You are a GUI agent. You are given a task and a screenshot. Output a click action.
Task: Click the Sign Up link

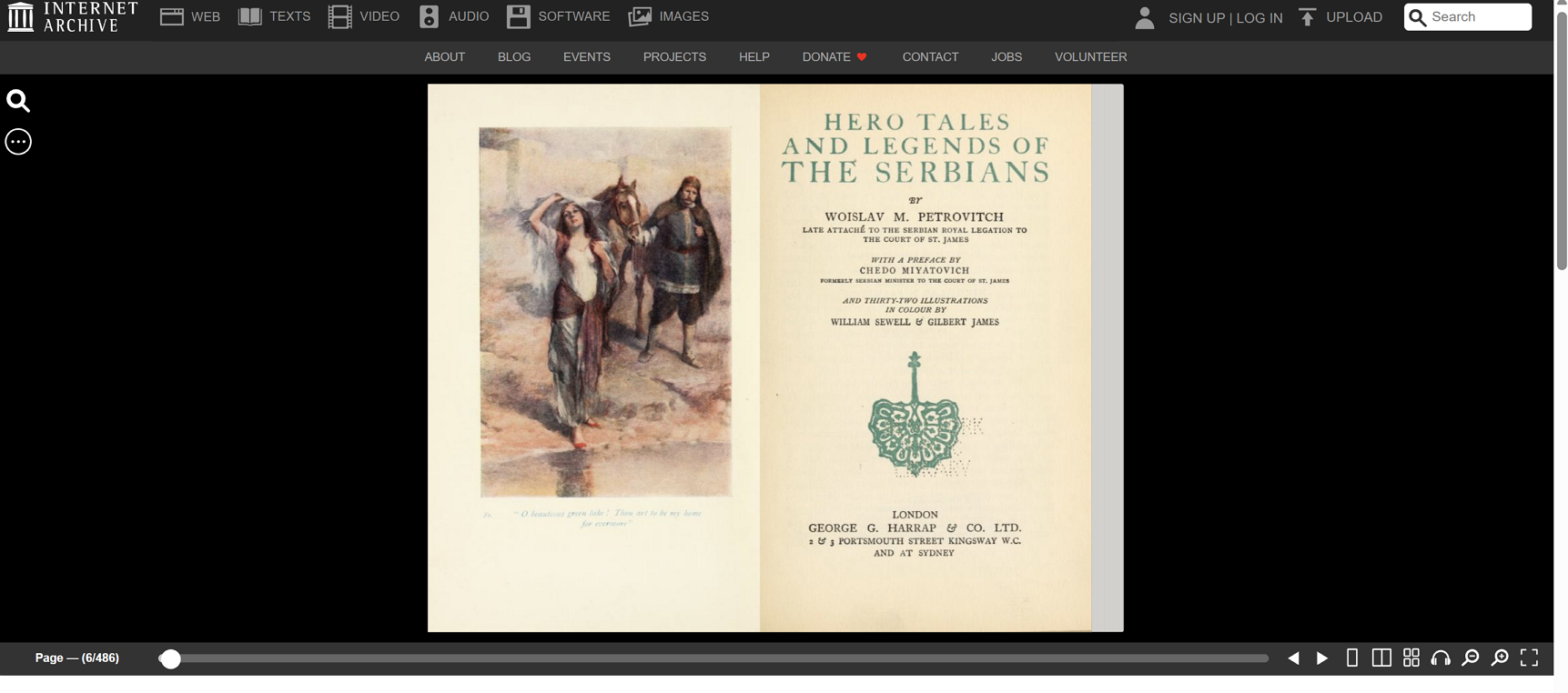pyautogui.click(x=1196, y=17)
